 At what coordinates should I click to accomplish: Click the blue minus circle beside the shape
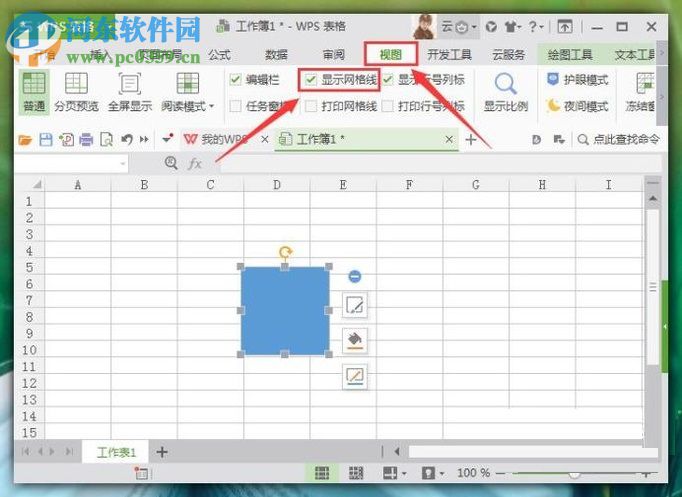pyautogui.click(x=355, y=276)
